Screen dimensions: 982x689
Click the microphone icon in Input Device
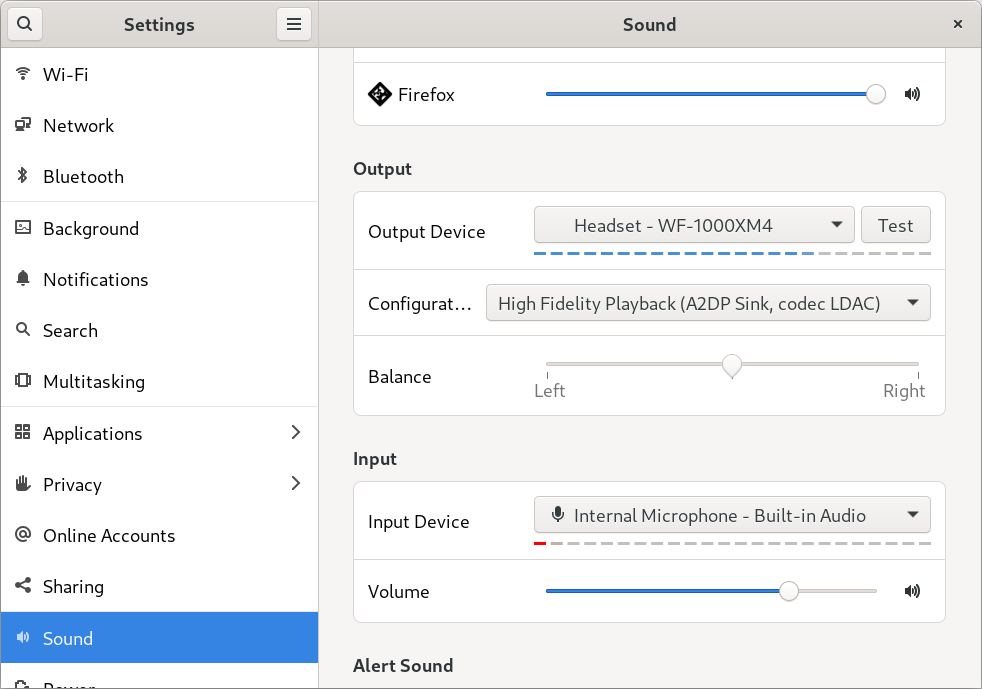coord(557,515)
